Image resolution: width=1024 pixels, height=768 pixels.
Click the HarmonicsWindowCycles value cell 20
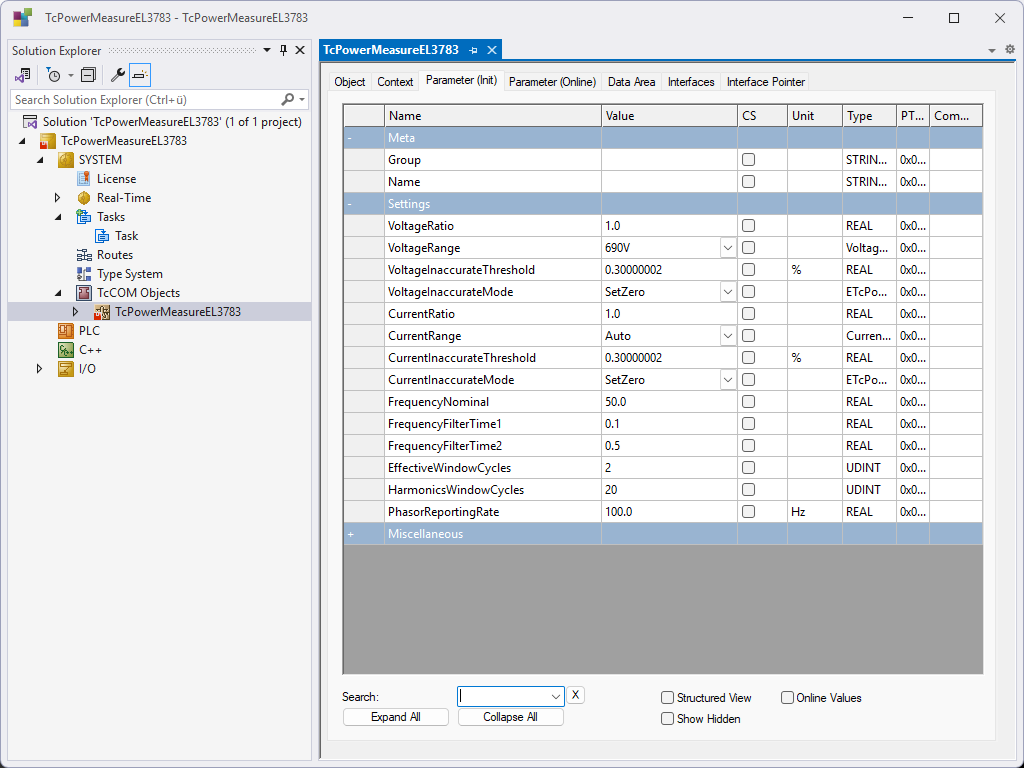(669, 490)
